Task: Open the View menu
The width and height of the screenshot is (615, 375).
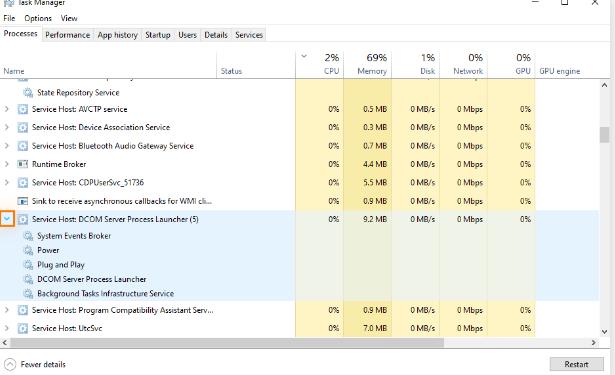Action: 69,18
